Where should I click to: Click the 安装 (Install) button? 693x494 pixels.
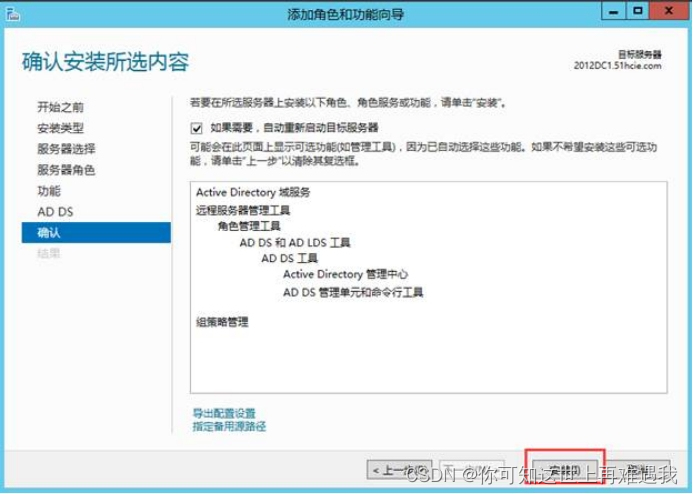tap(565, 470)
